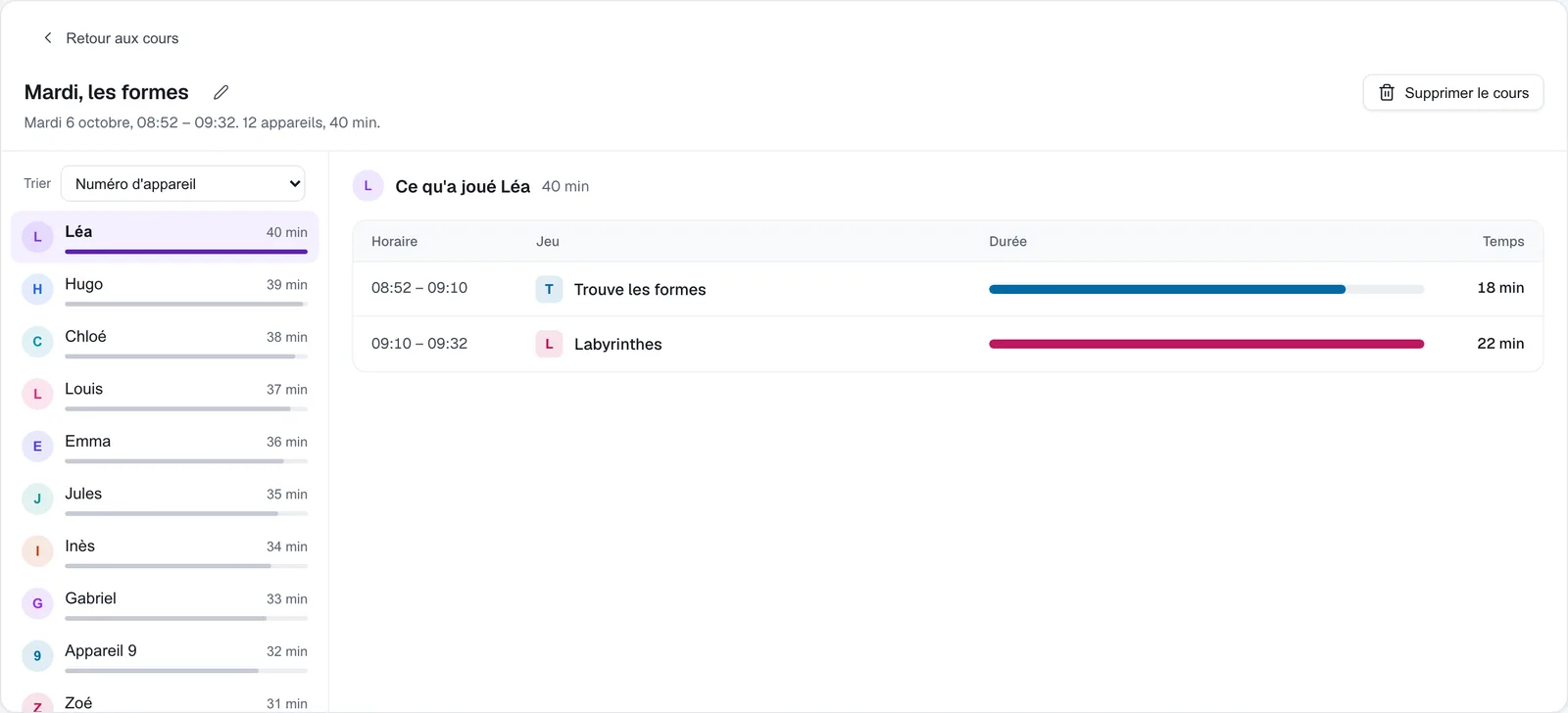Click the Supprimer le cours button
This screenshot has width=1568, height=713.
[1453, 93]
